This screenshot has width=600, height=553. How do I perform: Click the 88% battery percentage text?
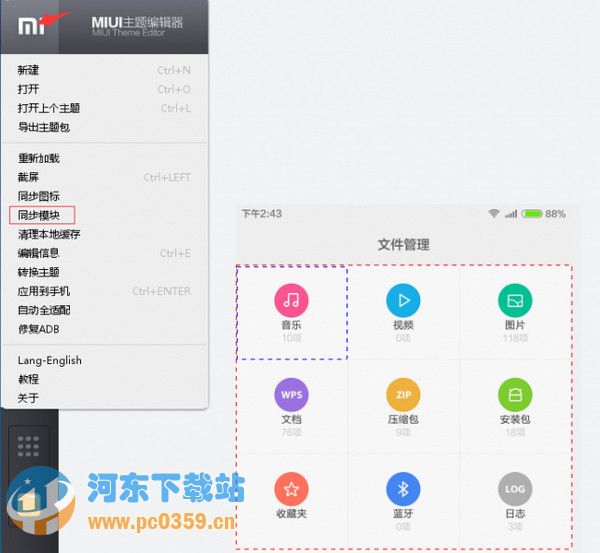pyautogui.click(x=556, y=214)
